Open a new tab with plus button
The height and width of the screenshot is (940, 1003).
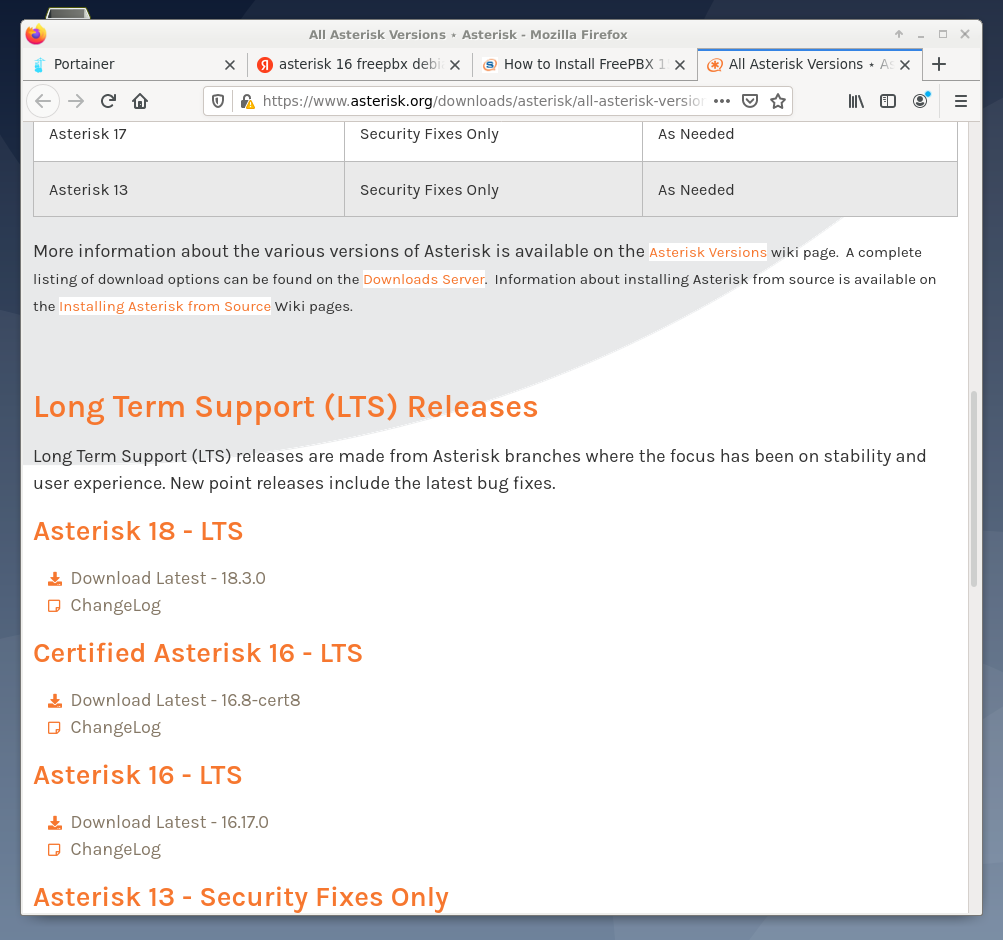click(939, 64)
